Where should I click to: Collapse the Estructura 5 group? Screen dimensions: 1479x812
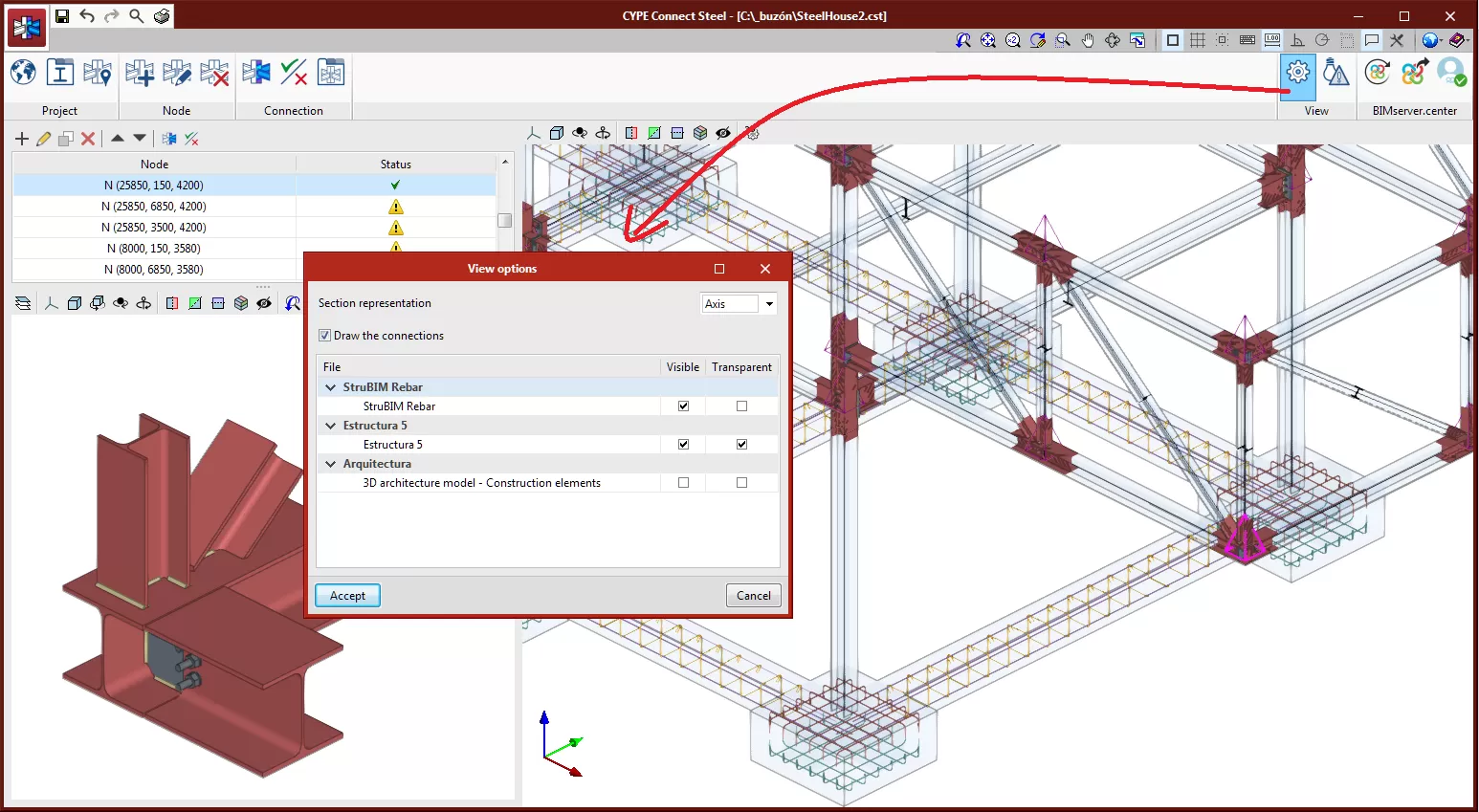tap(331, 426)
